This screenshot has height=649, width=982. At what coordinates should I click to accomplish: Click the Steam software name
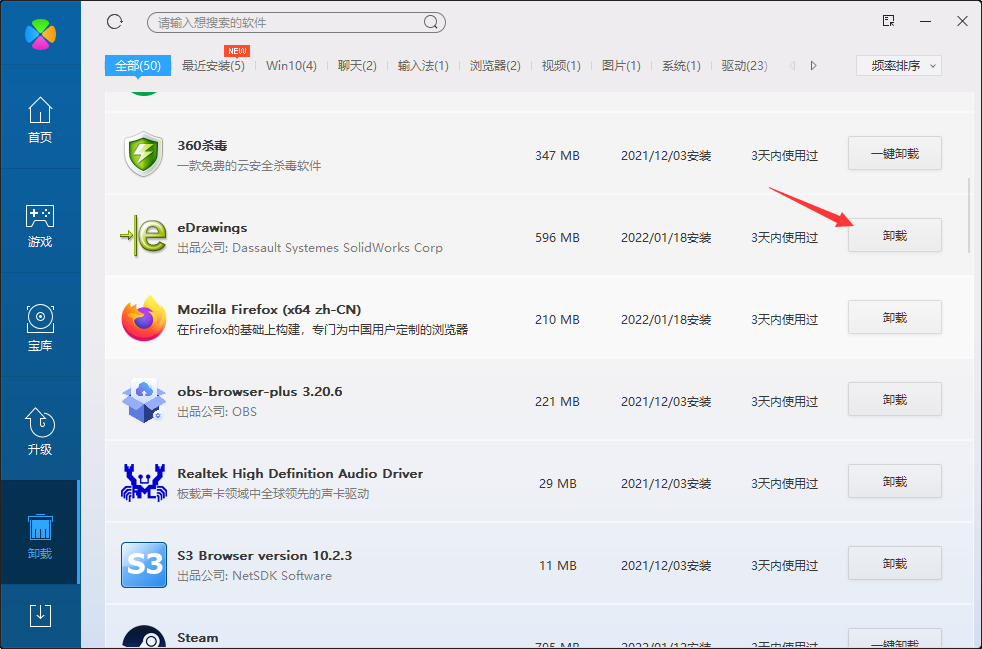[x=198, y=638]
